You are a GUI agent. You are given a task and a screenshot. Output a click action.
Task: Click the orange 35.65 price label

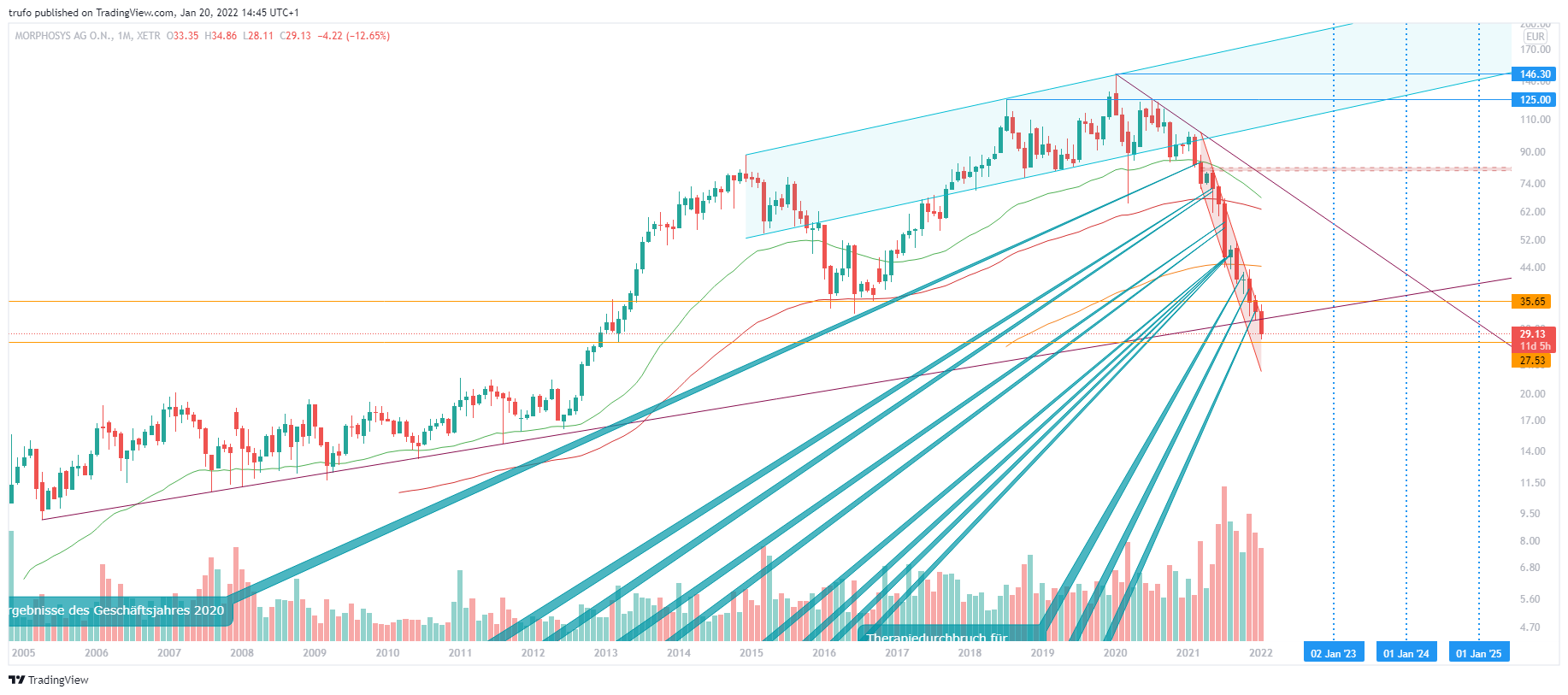point(1532,302)
